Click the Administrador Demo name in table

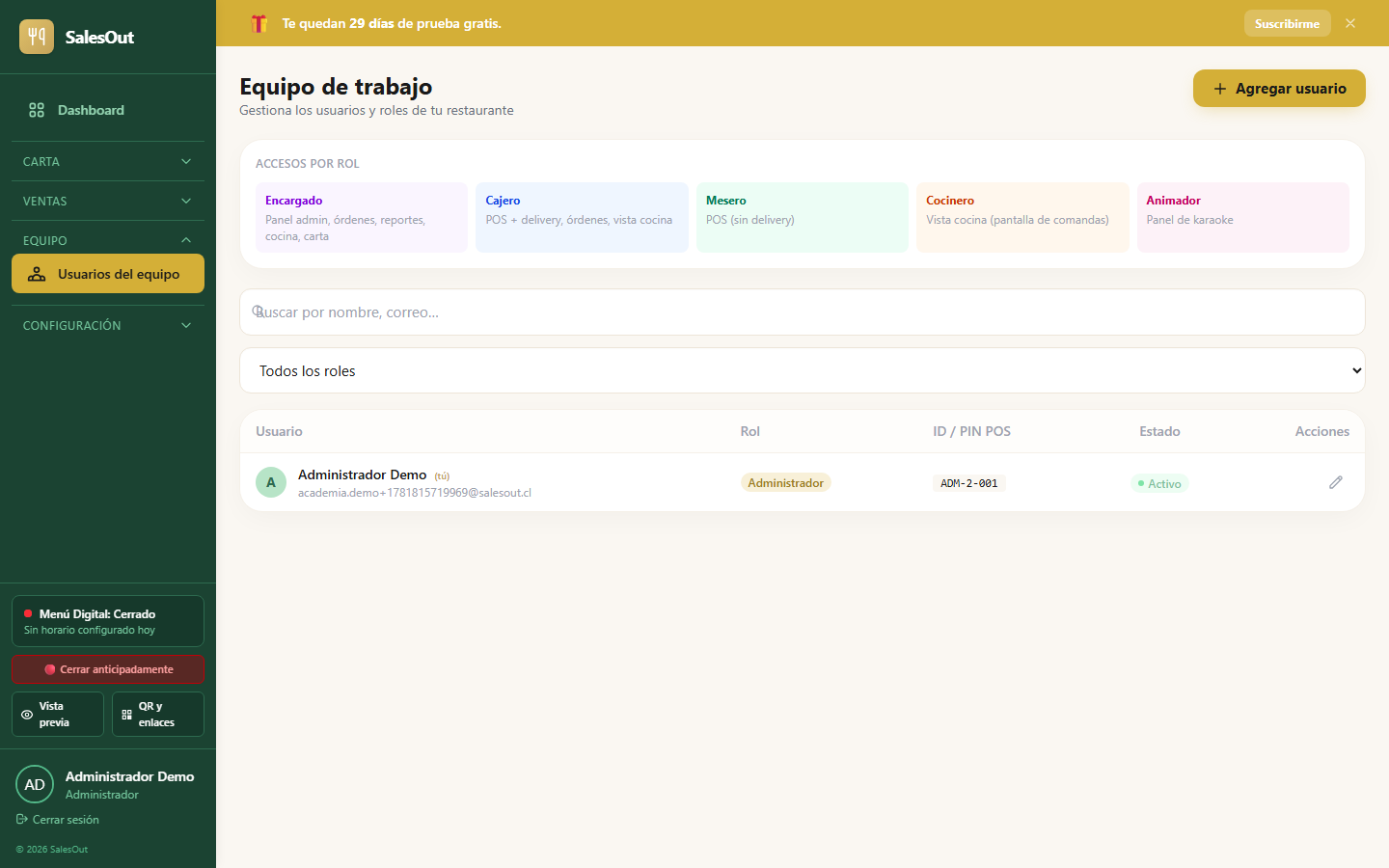click(x=363, y=475)
